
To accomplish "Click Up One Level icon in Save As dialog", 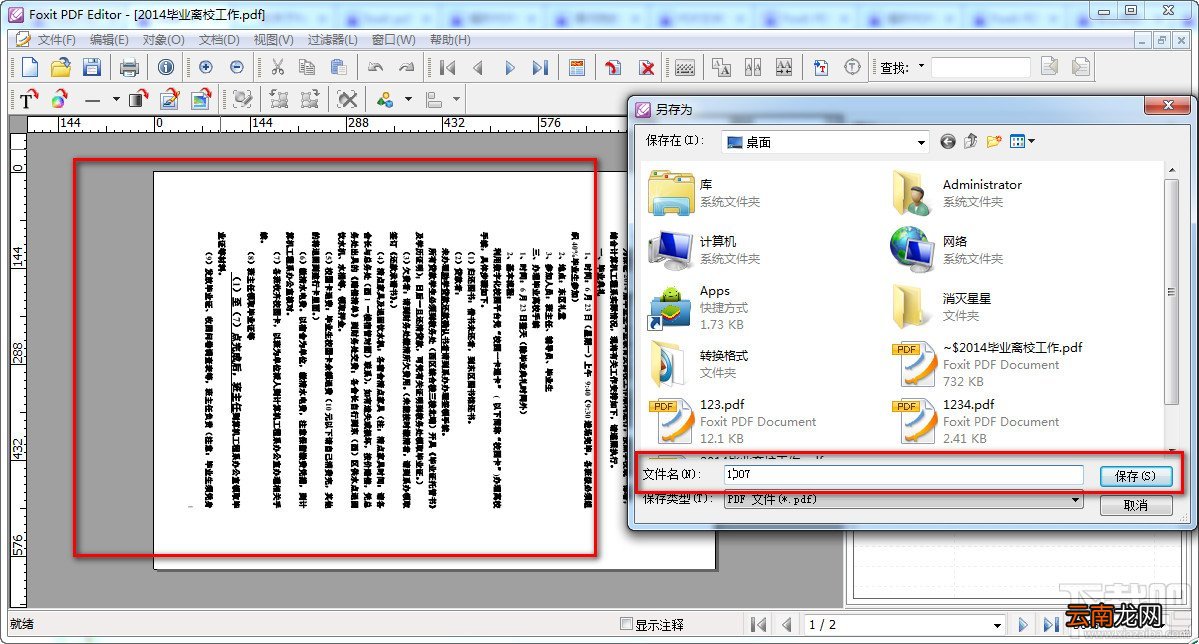I will (970, 141).
